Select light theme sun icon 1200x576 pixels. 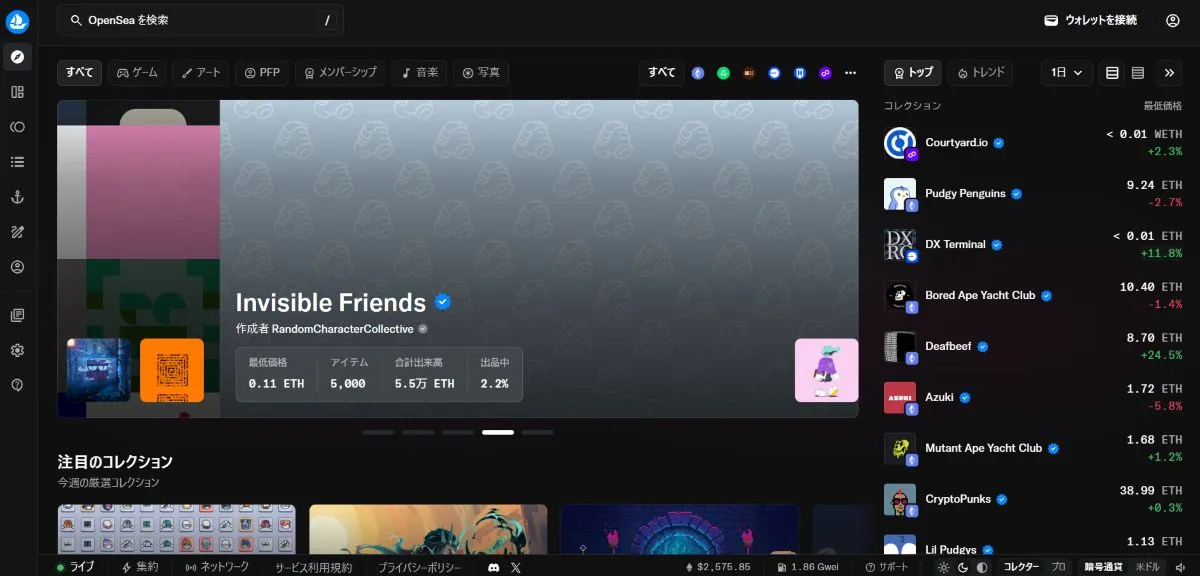point(943,567)
